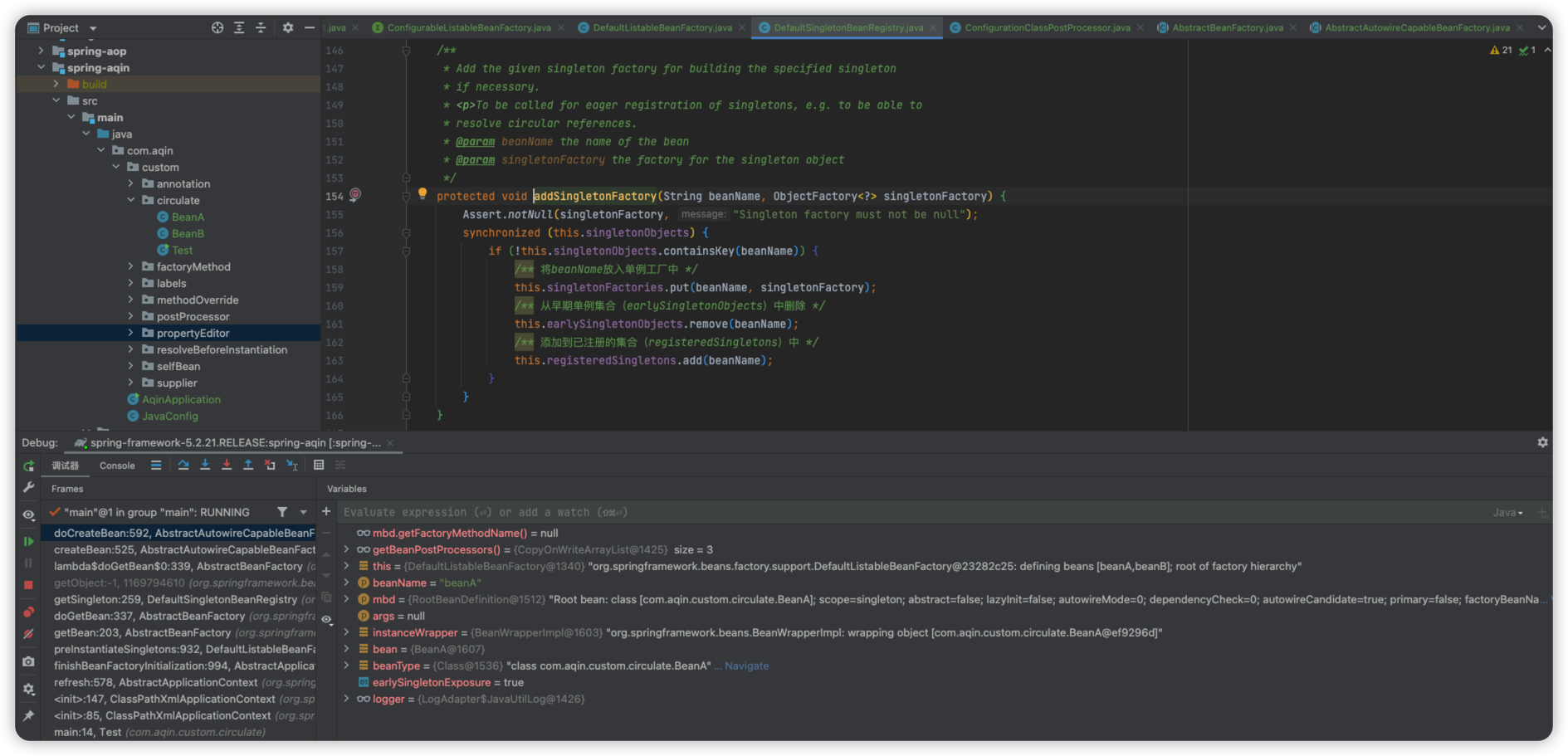Click Expand All in Project panel

pos(239,27)
